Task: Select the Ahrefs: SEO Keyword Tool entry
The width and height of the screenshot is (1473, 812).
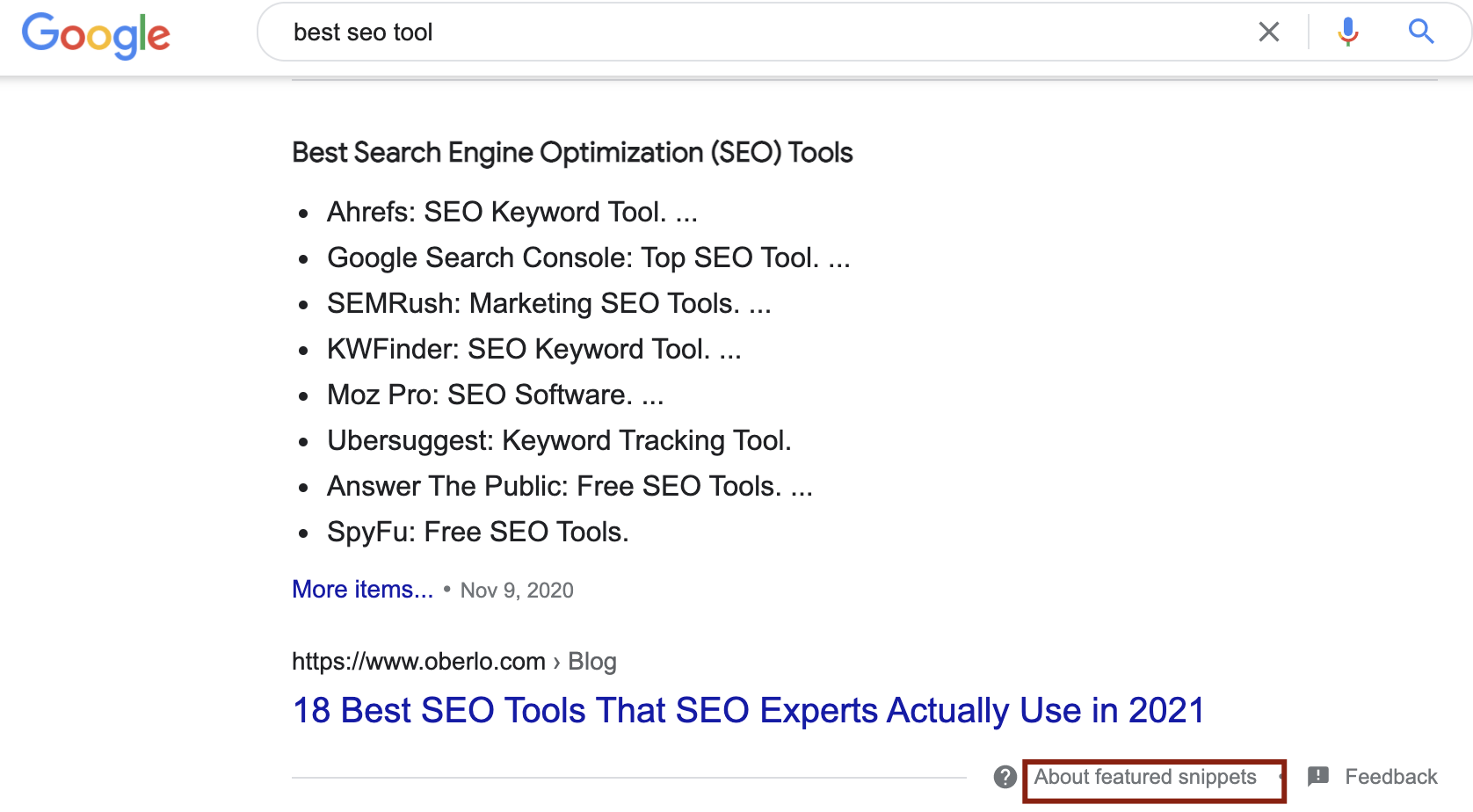Action: [x=512, y=212]
